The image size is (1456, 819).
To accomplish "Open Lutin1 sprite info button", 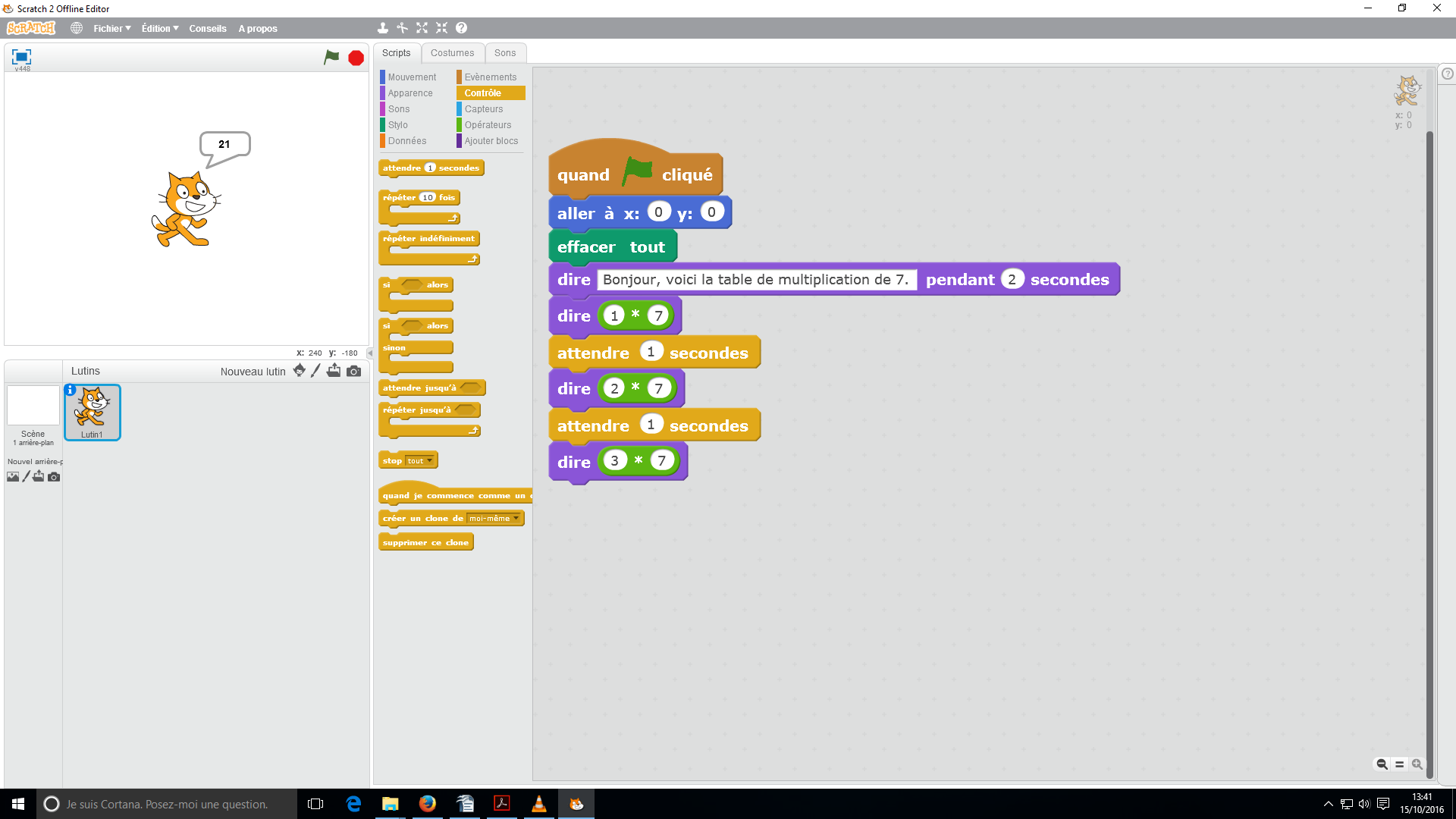I will coord(71,390).
